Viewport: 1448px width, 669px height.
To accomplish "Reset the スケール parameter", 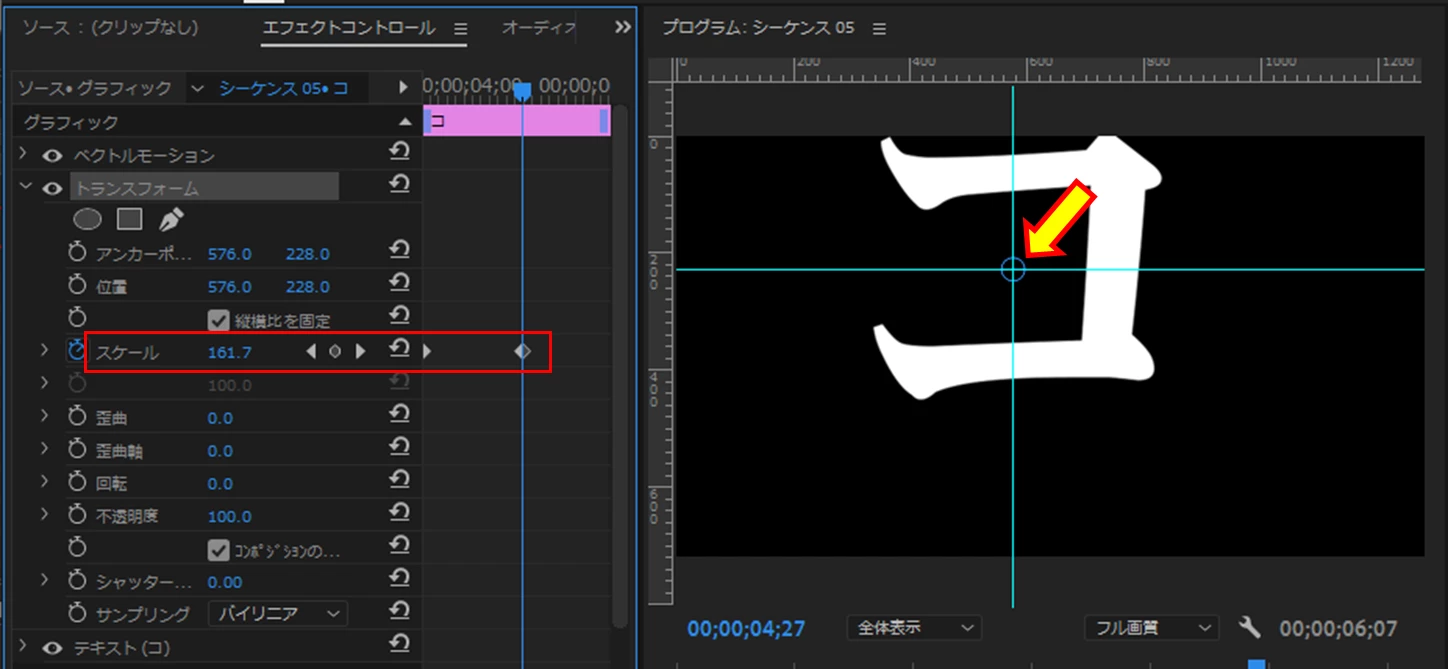I will 399,349.
